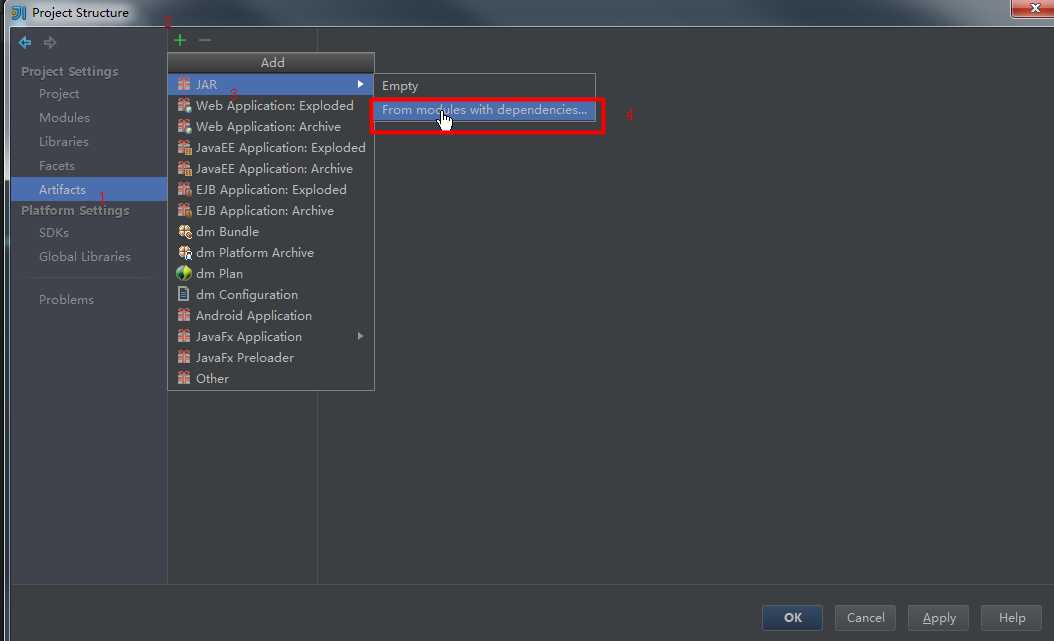Select dm Platform Archive type
Viewport: 1054px width, 641px height.
[270, 253]
